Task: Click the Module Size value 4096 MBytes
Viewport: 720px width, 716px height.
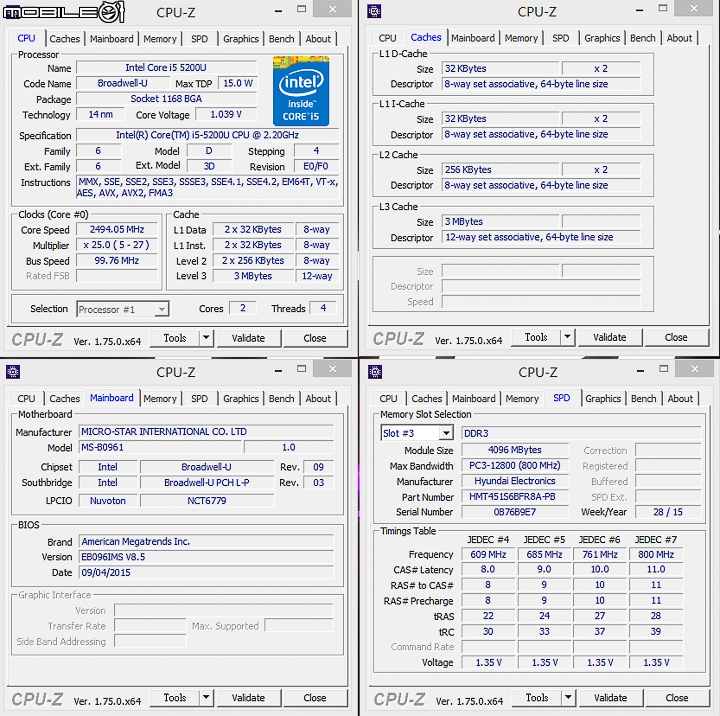Action: (515, 450)
